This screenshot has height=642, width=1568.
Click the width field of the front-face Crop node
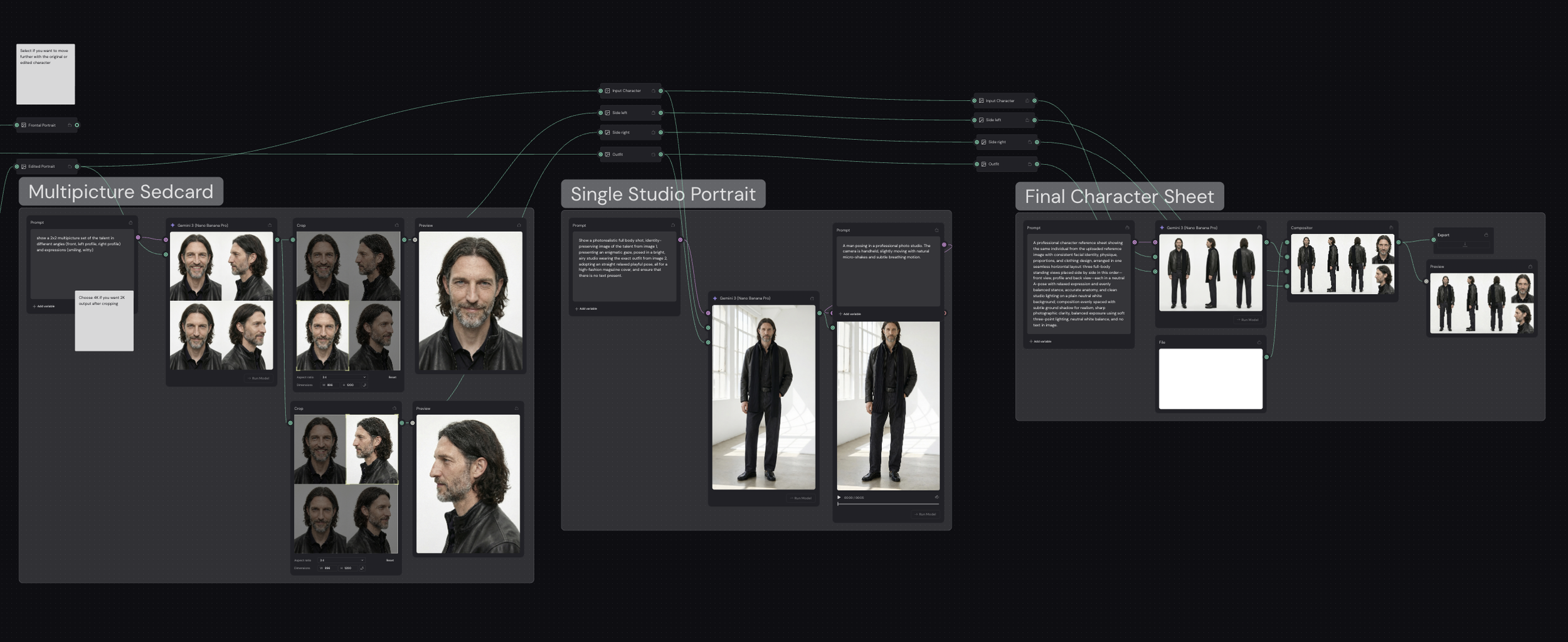(330, 385)
